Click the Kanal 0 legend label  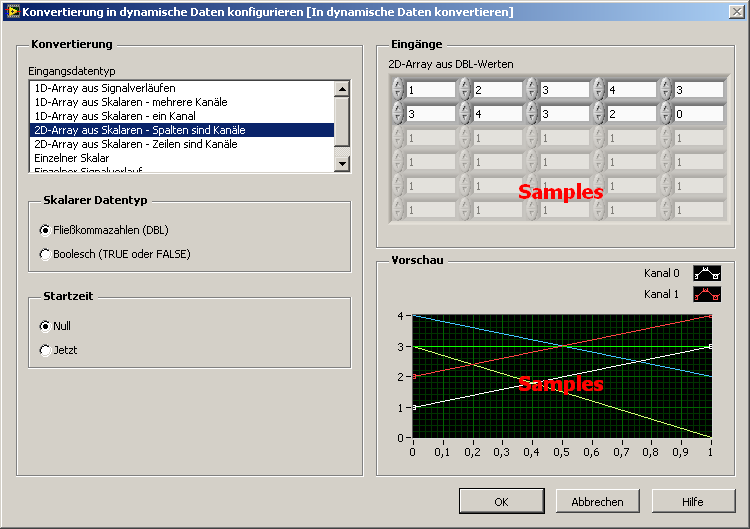[662, 273]
